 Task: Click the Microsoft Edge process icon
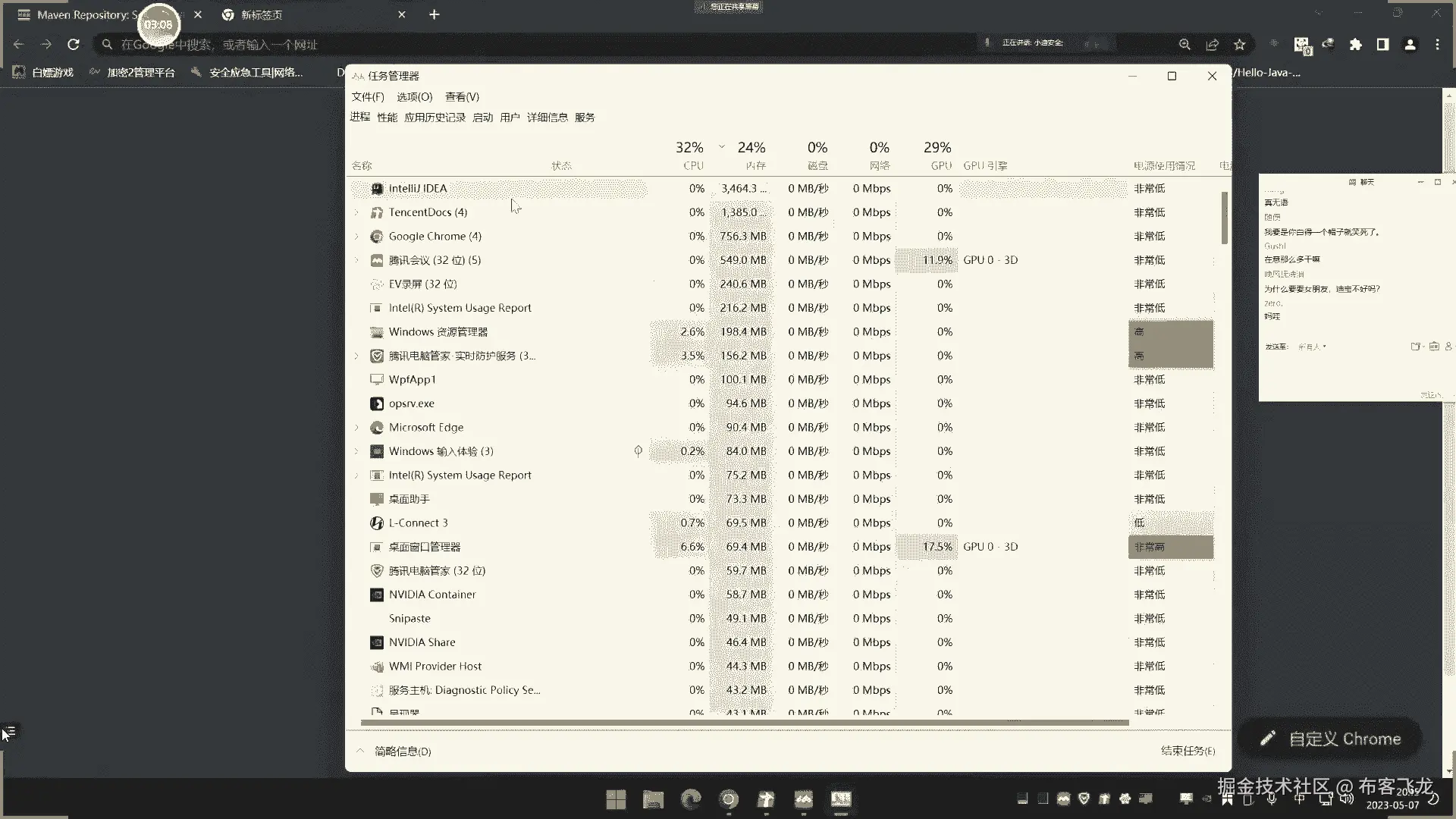(x=377, y=428)
